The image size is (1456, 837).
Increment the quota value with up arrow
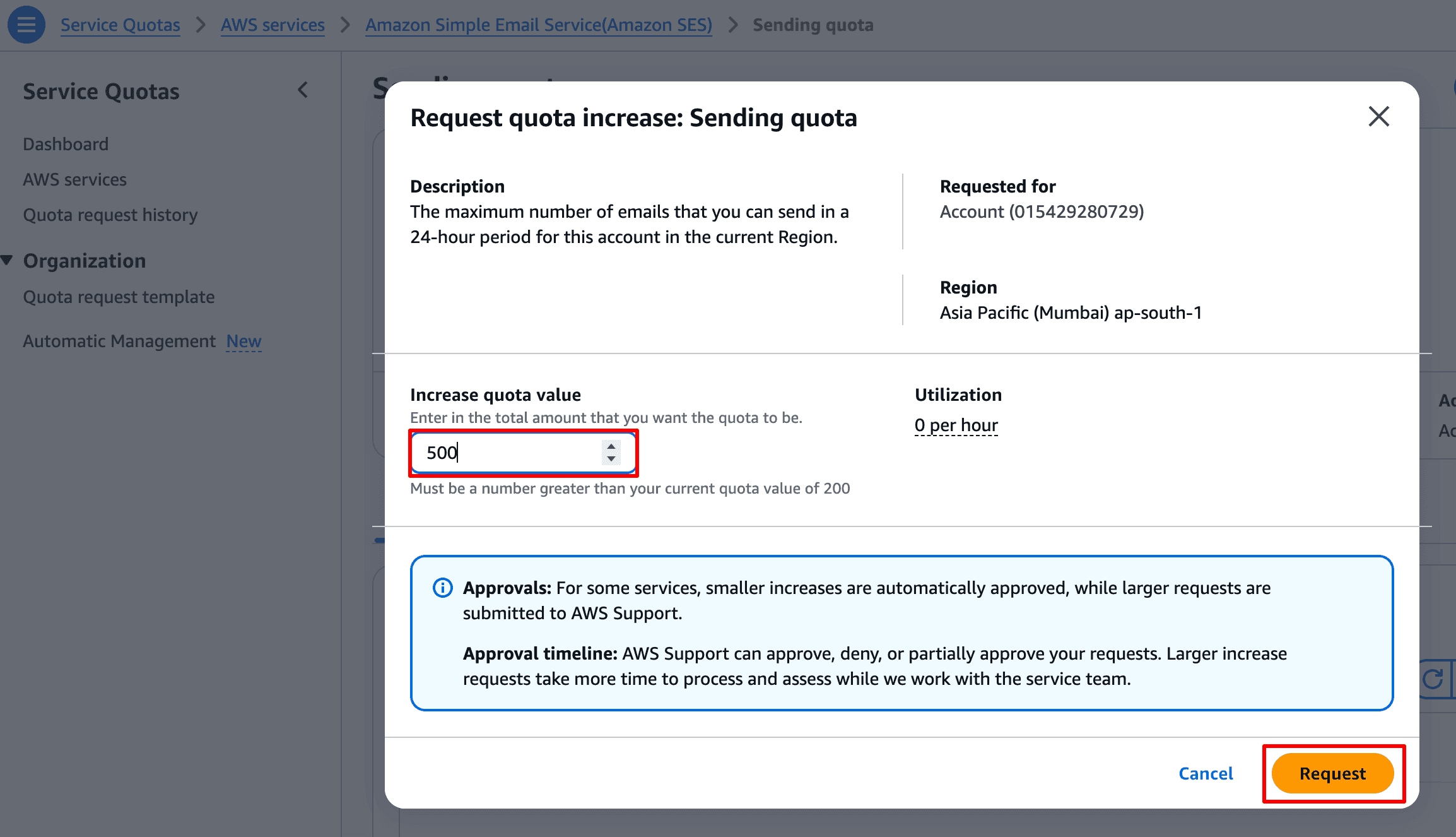pos(611,446)
